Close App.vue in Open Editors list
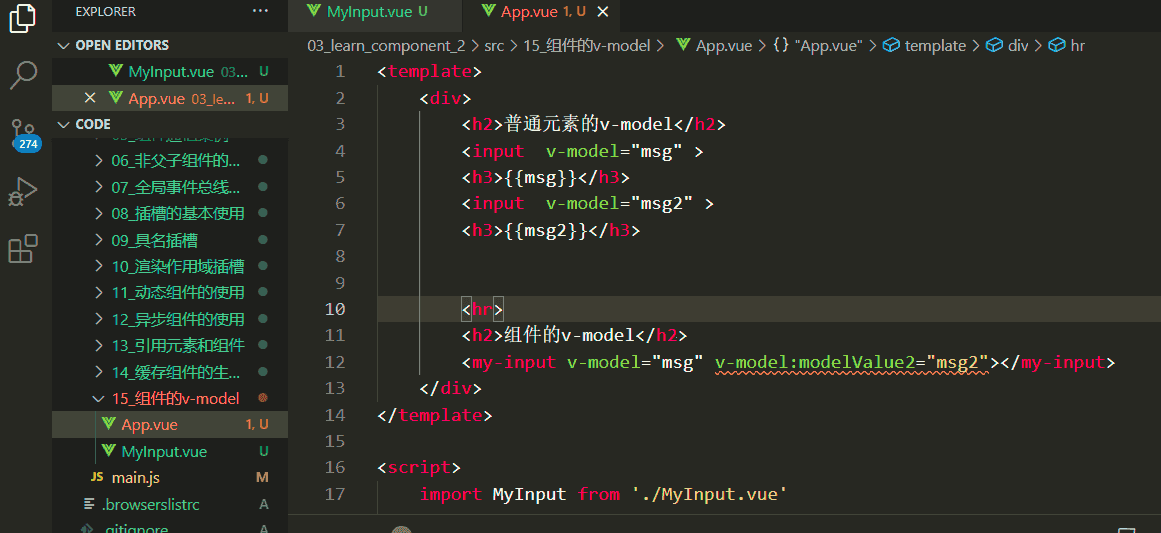The image size is (1161, 533). (90, 98)
